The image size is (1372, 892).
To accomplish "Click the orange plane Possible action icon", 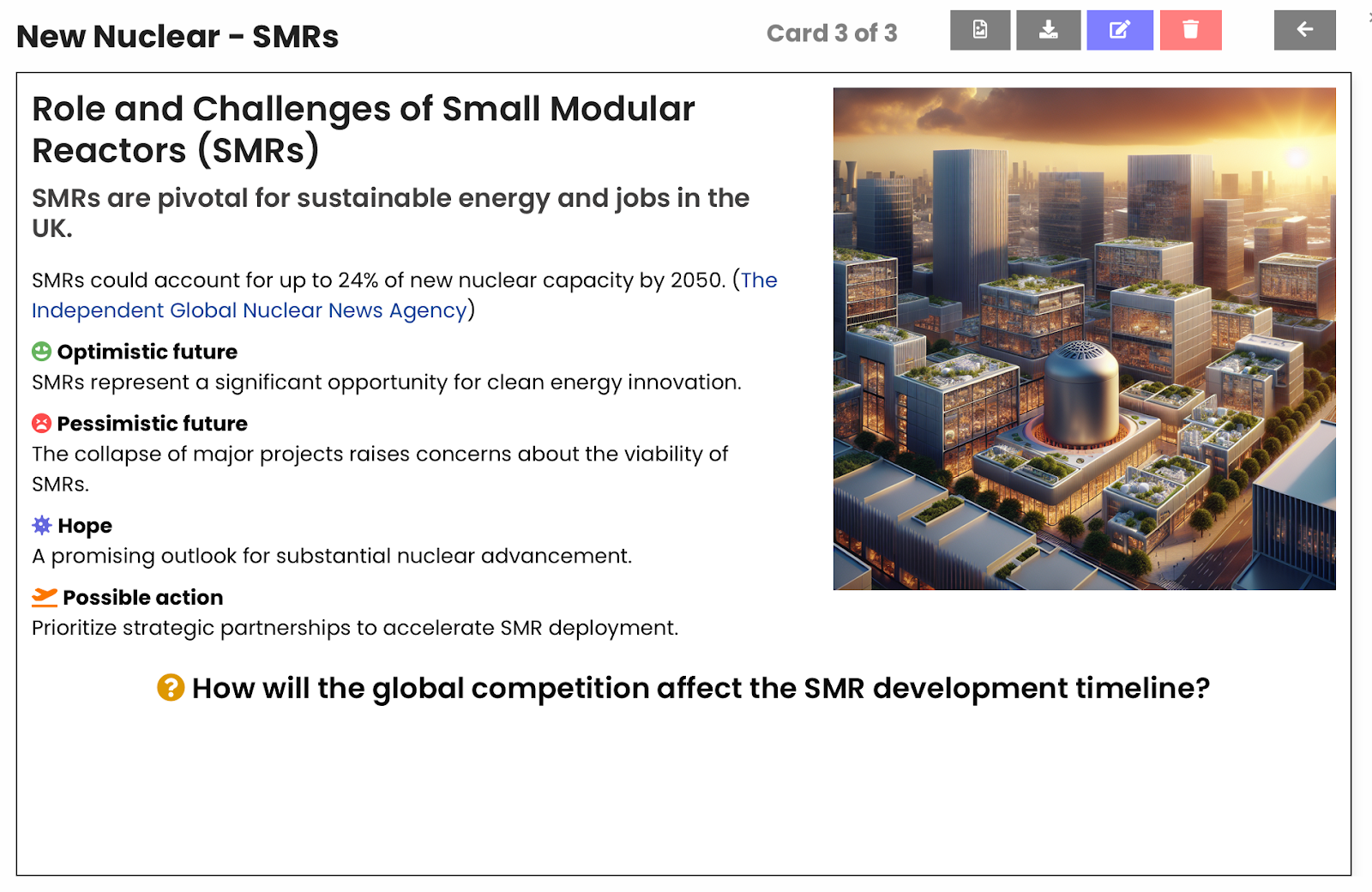I will click(44, 597).
